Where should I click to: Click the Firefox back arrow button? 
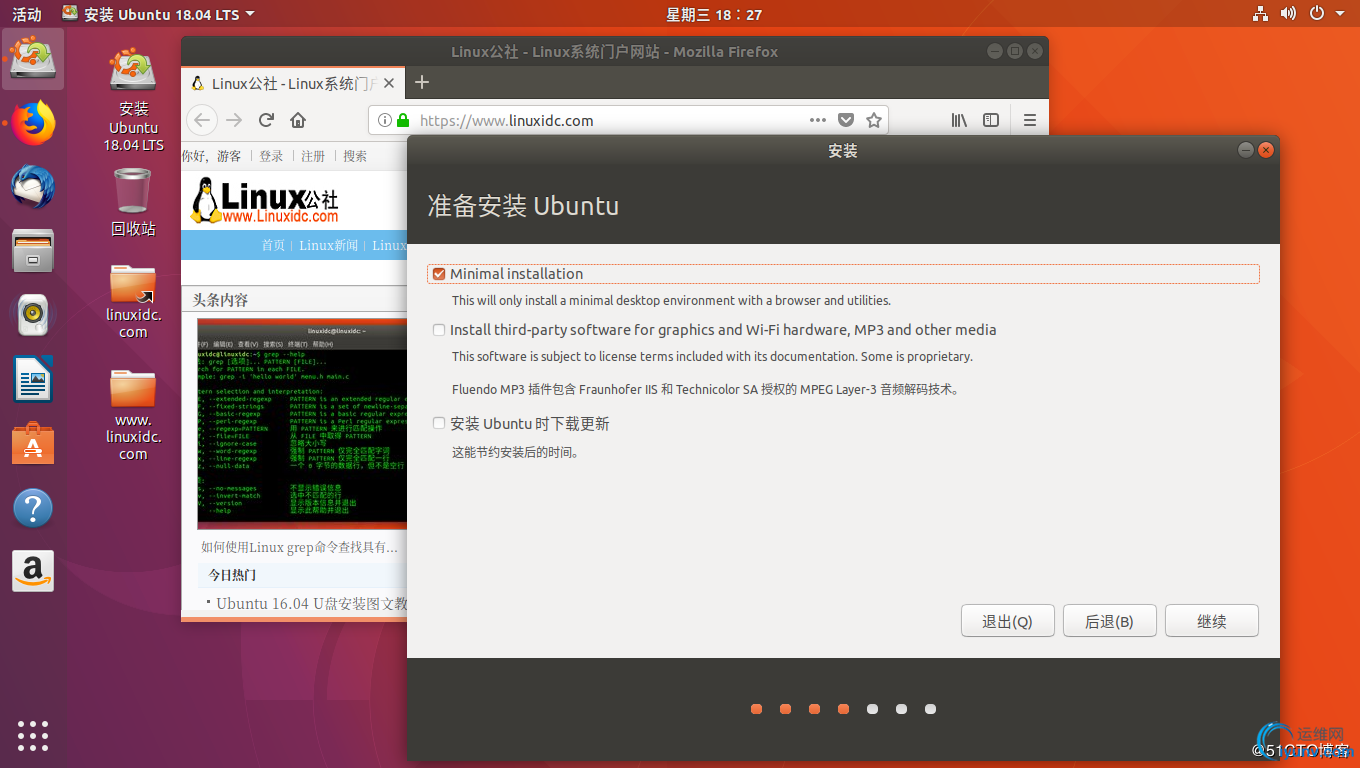(203, 120)
